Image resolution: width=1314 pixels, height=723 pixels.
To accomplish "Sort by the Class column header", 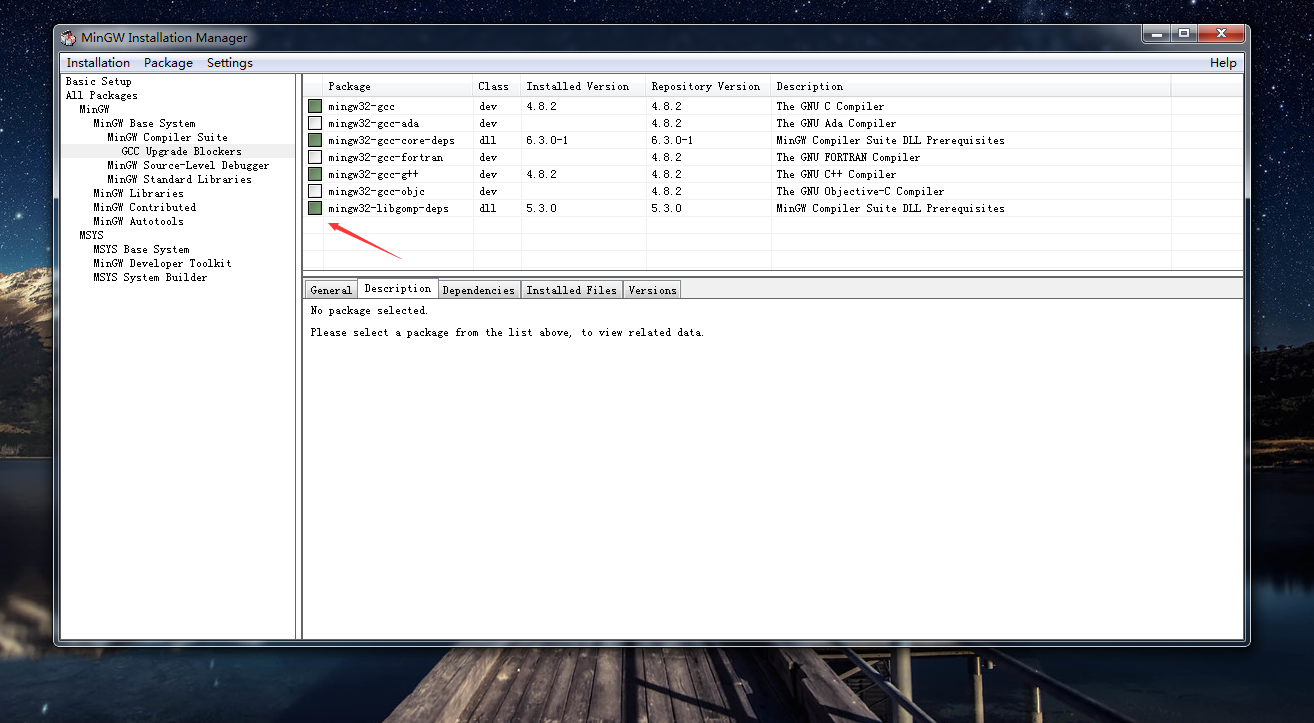I will pos(497,86).
